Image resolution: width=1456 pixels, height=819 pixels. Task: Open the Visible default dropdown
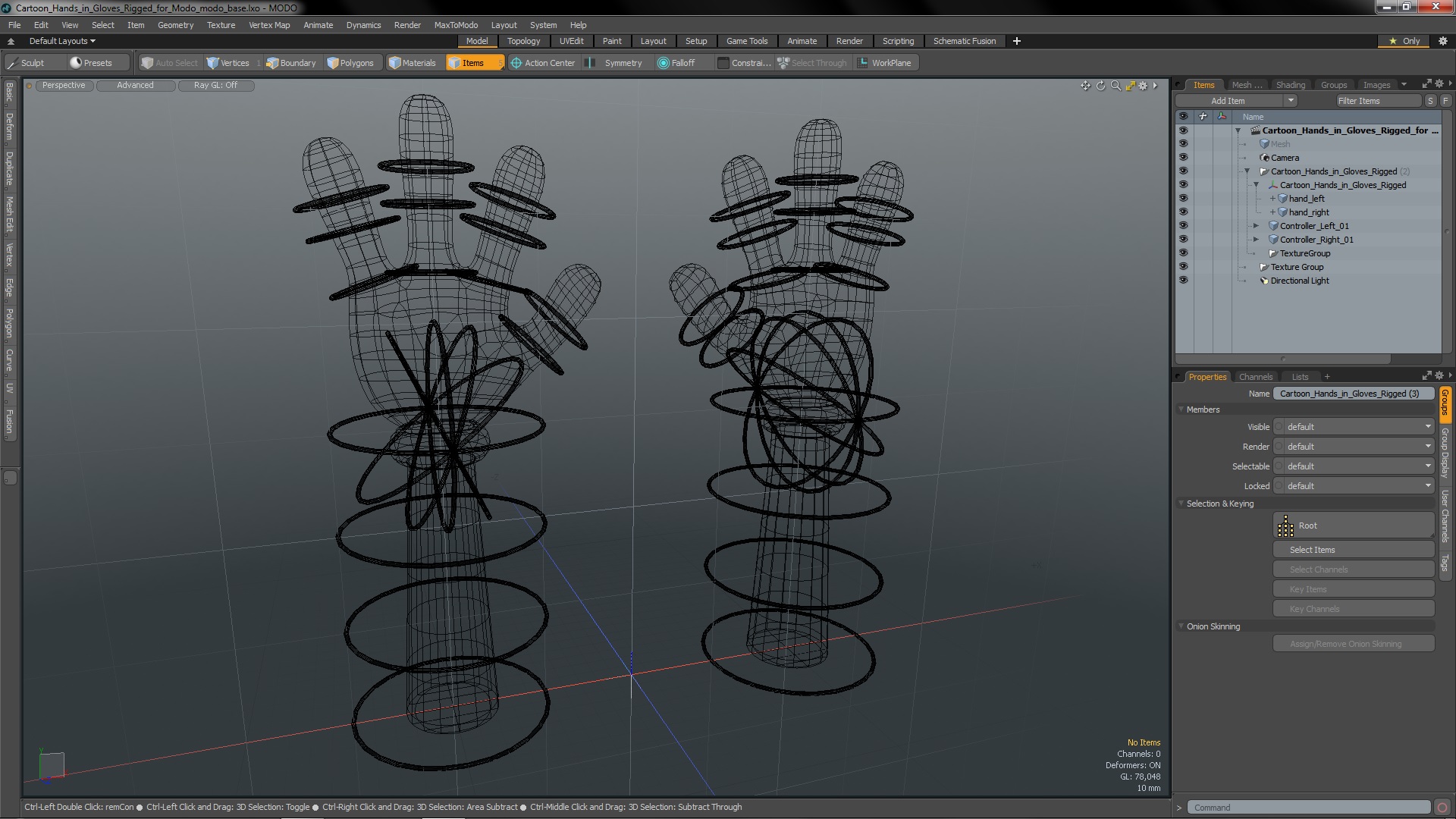coord(1357,427)
